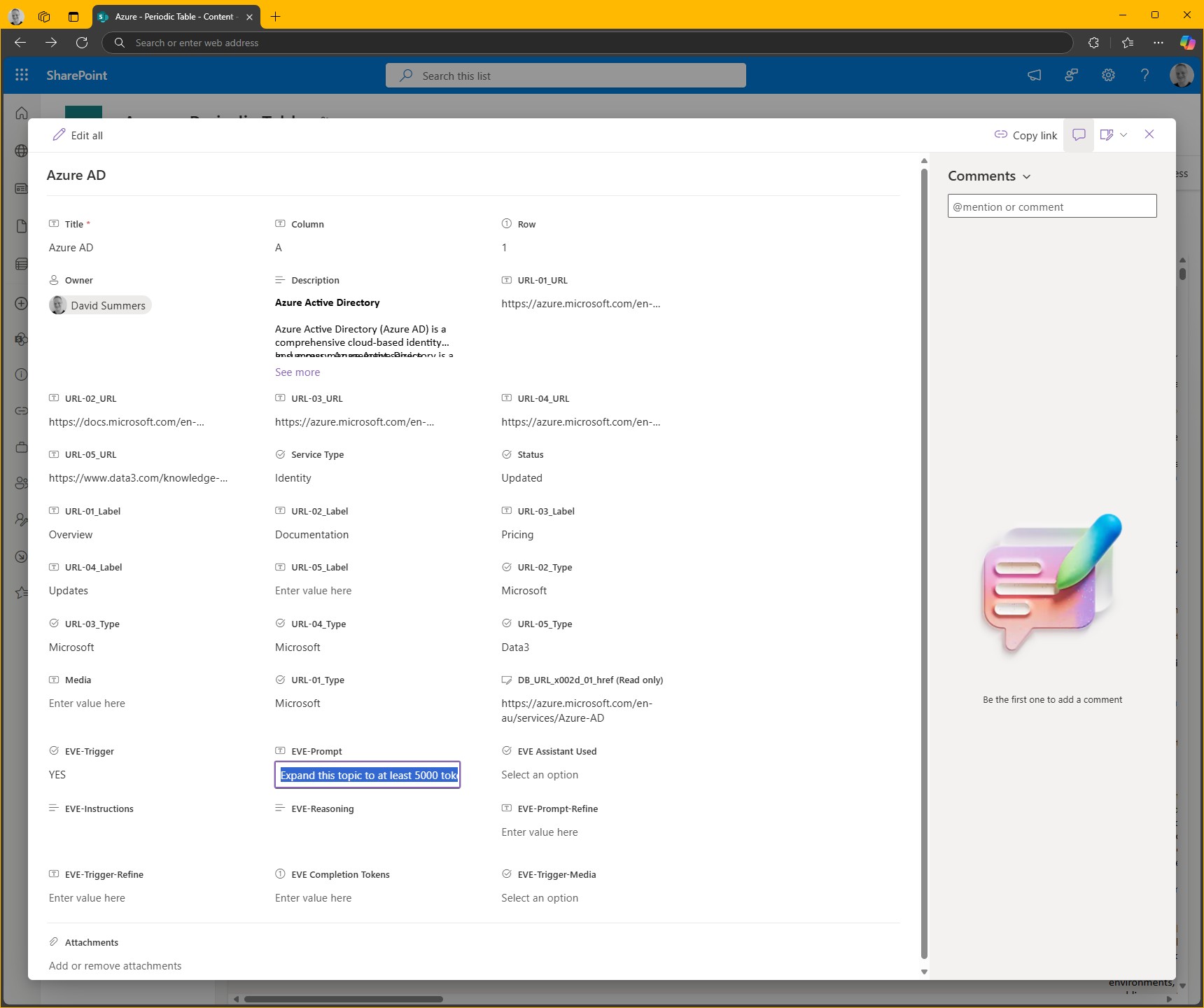Open the SharePoint settings gear

tap(1107, 75)
